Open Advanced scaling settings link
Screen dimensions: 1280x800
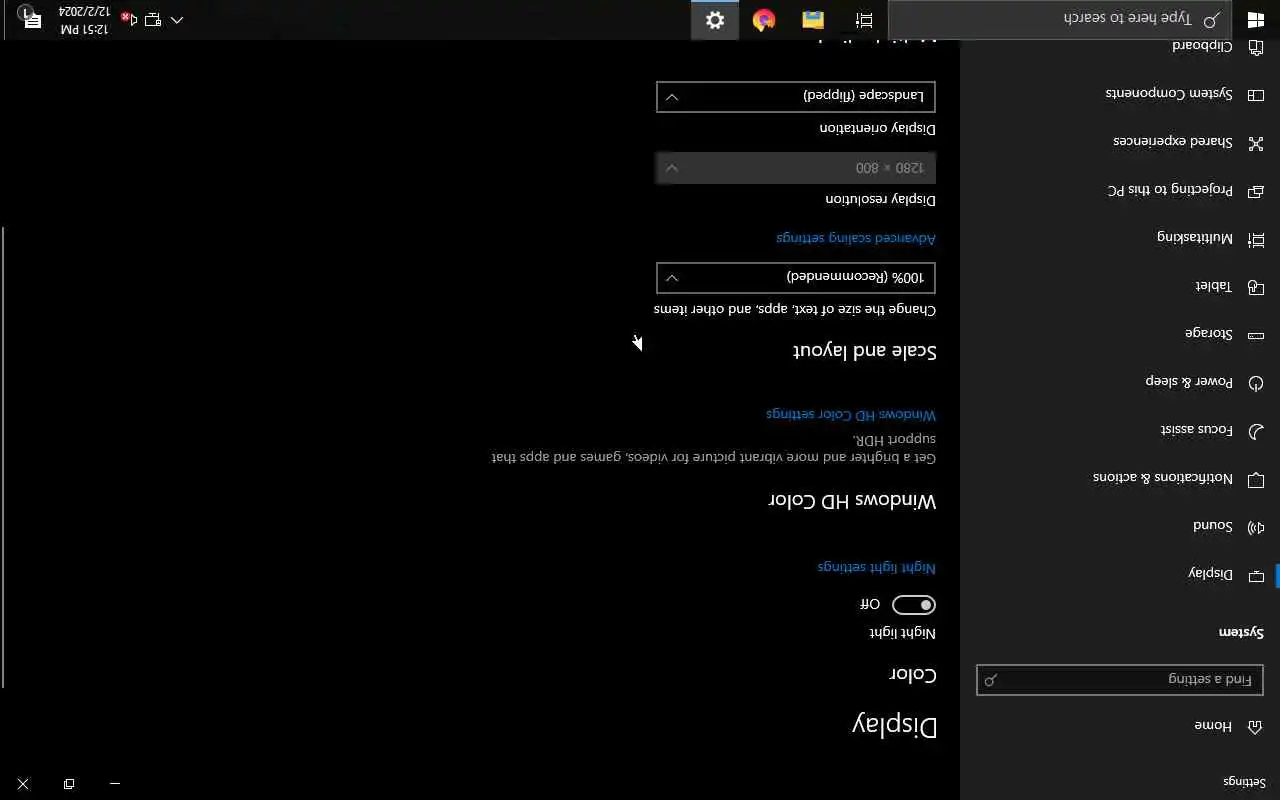coord(856,238)
